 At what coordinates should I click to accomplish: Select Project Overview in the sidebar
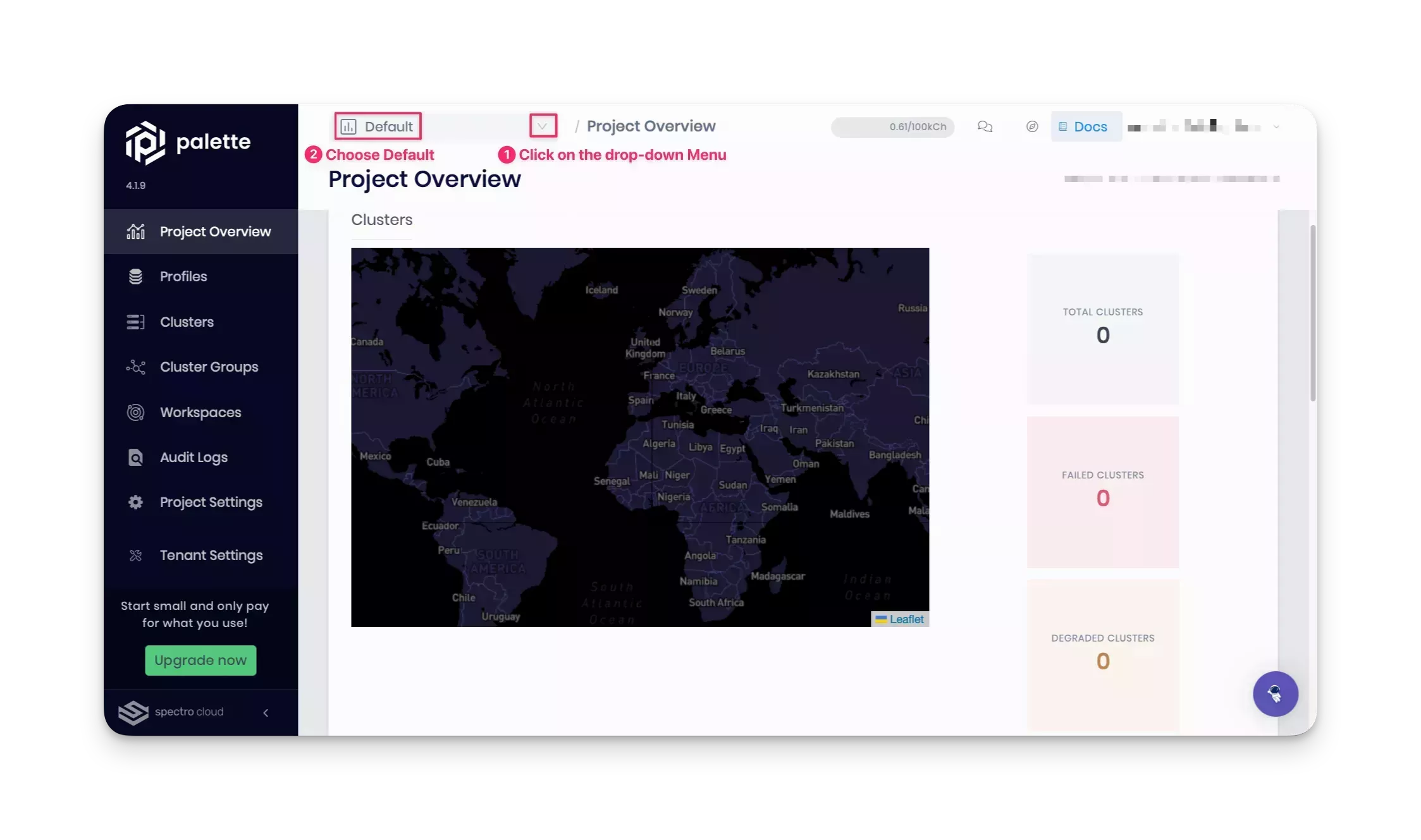point(214,231)
